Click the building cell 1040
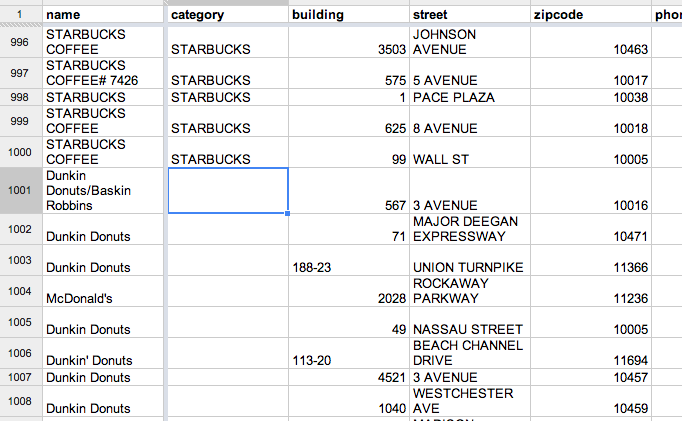The image size is (682, 421). point(349,401)
